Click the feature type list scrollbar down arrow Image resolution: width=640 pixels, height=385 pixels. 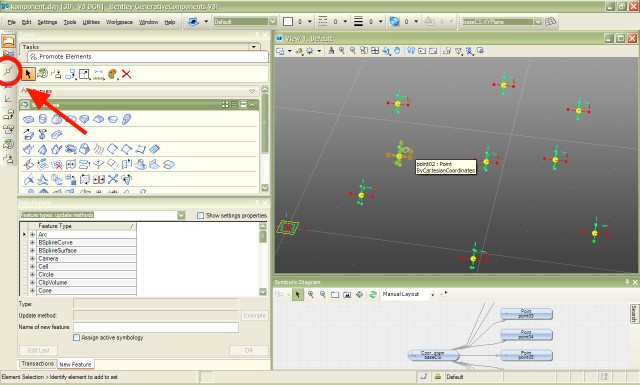[x=263, y=292]
